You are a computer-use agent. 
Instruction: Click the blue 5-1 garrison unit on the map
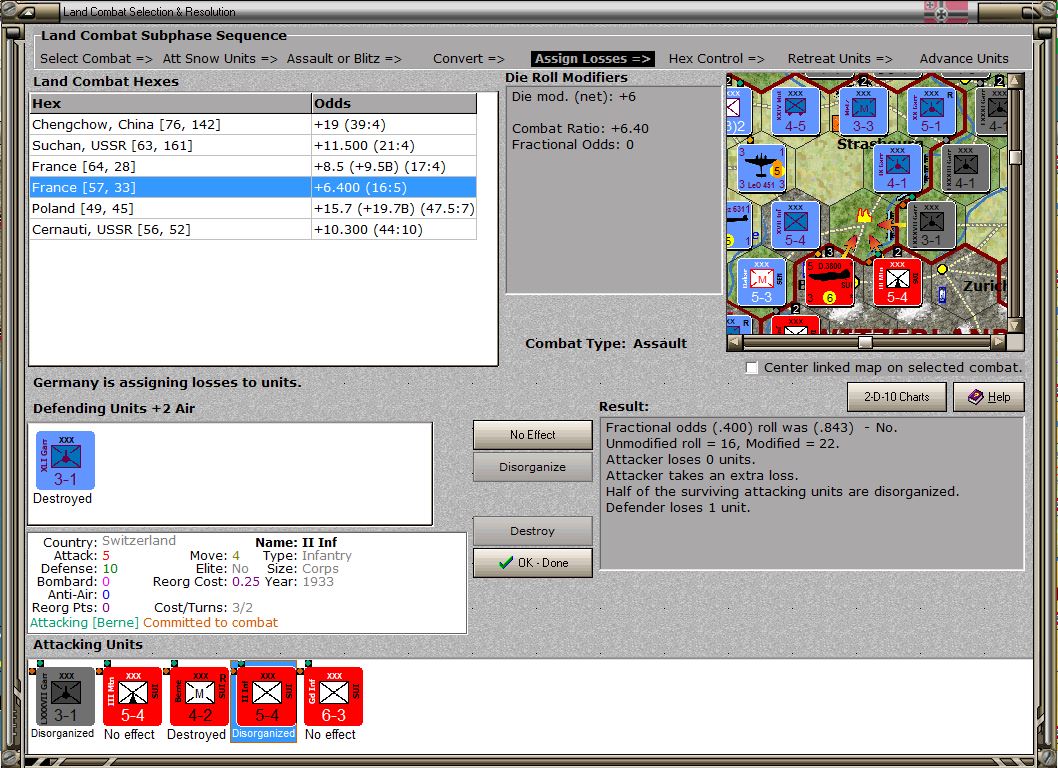(x=931, y=111)
